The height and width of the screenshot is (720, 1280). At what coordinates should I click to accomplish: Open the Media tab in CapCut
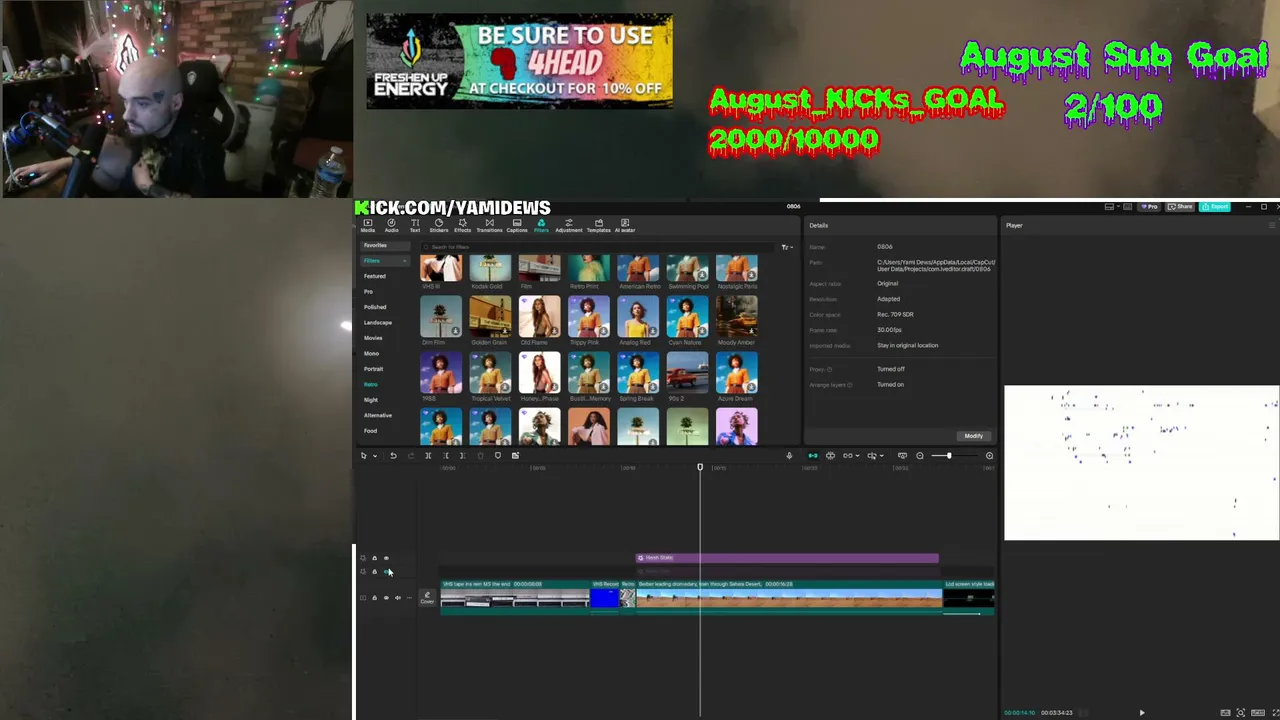click(x=367, y=226)
